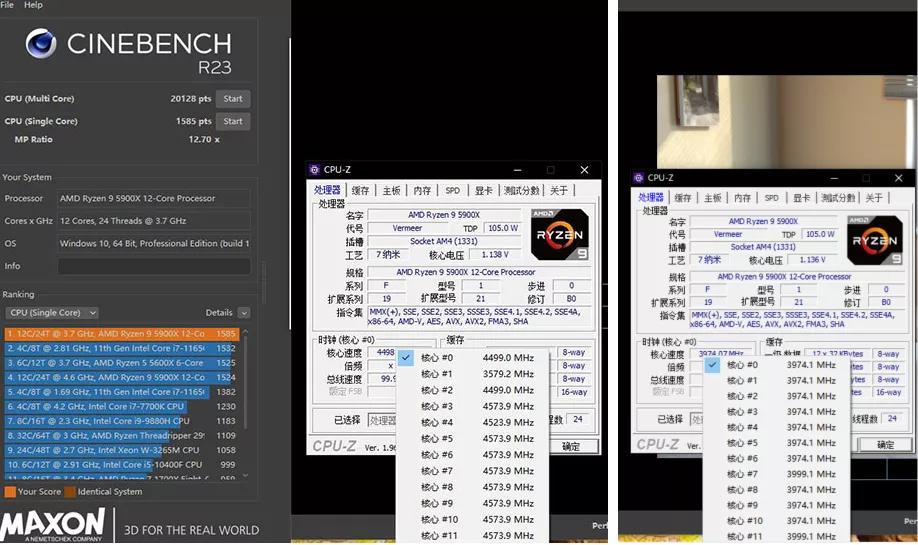
Task: Click the Info input field
Action: tap(154, 266)
